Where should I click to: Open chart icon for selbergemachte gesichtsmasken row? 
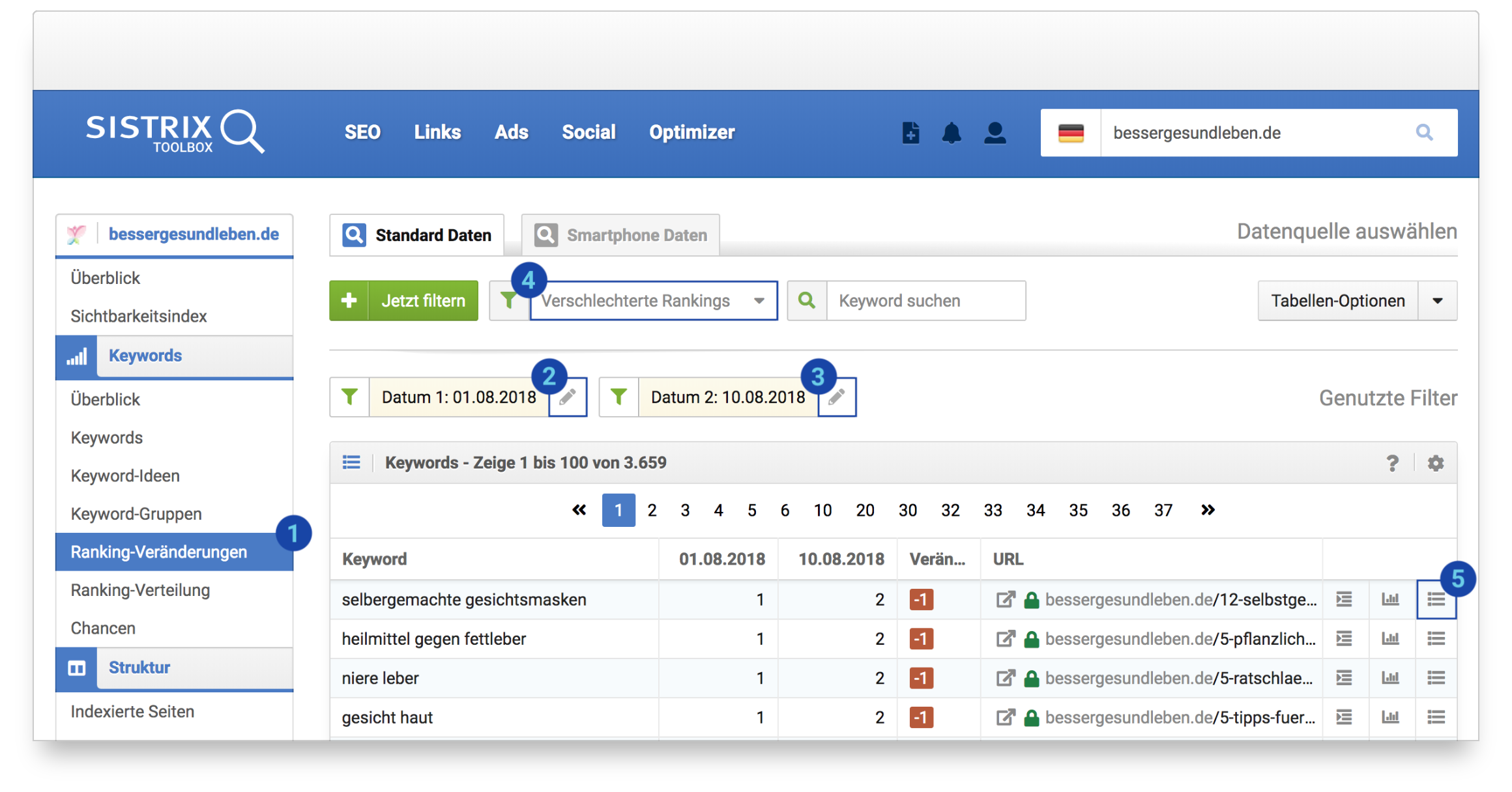(1390, 599)
